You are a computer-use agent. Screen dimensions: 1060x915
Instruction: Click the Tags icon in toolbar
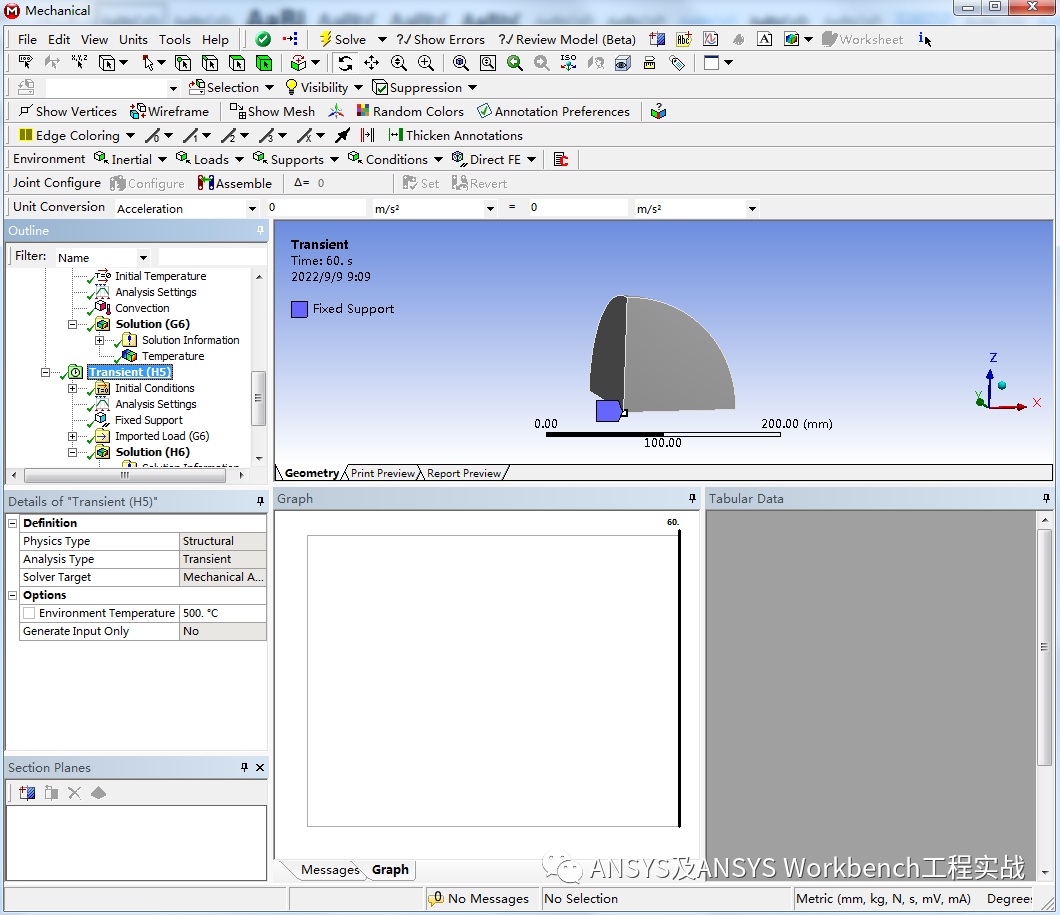[677, 63]
